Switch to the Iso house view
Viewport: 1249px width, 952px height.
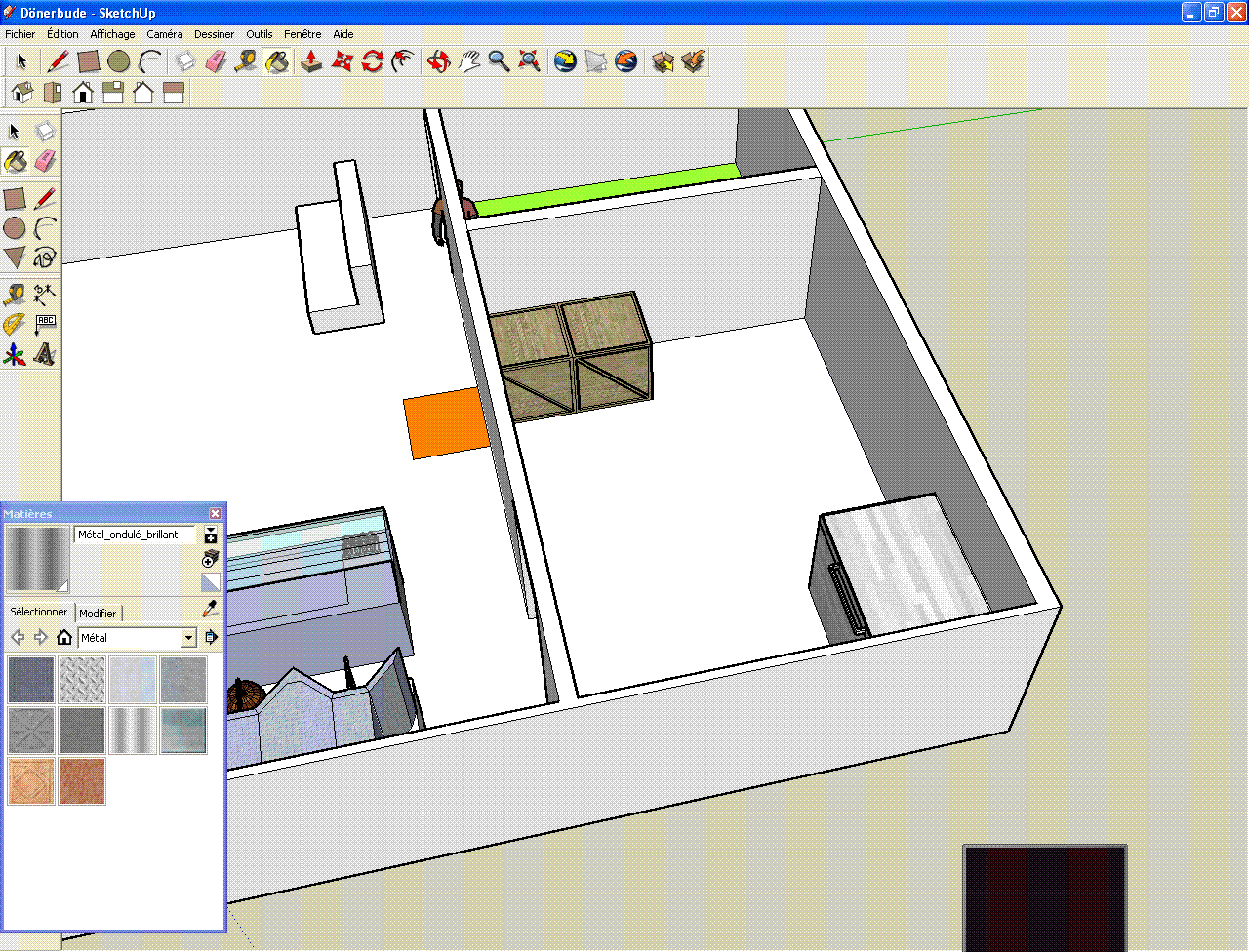click(x=21, y=93)
